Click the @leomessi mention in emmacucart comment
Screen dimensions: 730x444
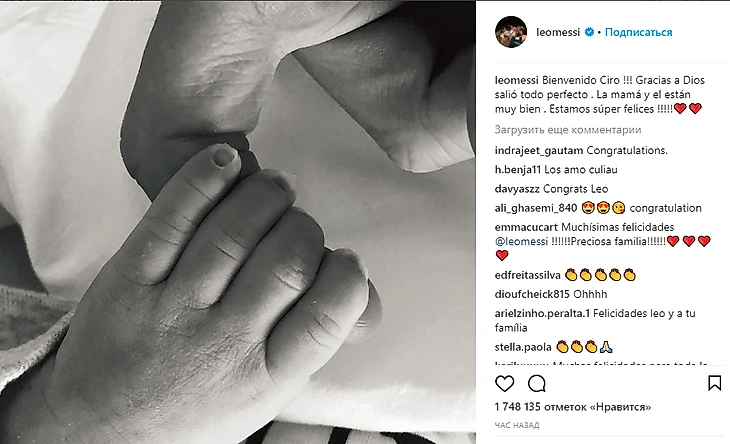point(521,242)
